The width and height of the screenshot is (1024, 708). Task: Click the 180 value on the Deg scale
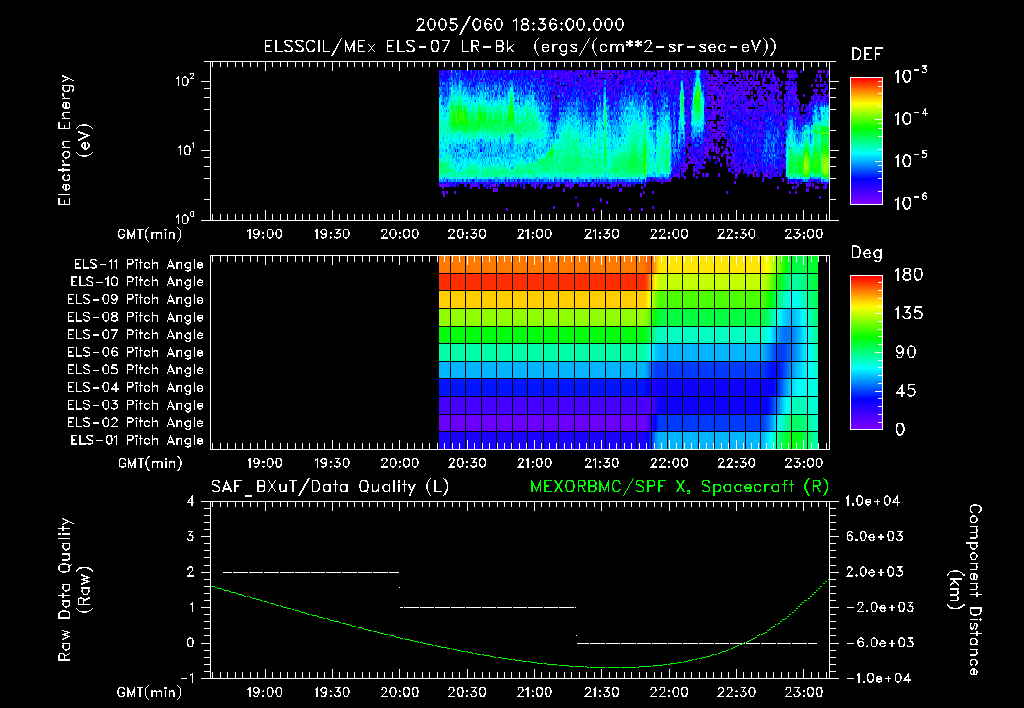(908, 275)
